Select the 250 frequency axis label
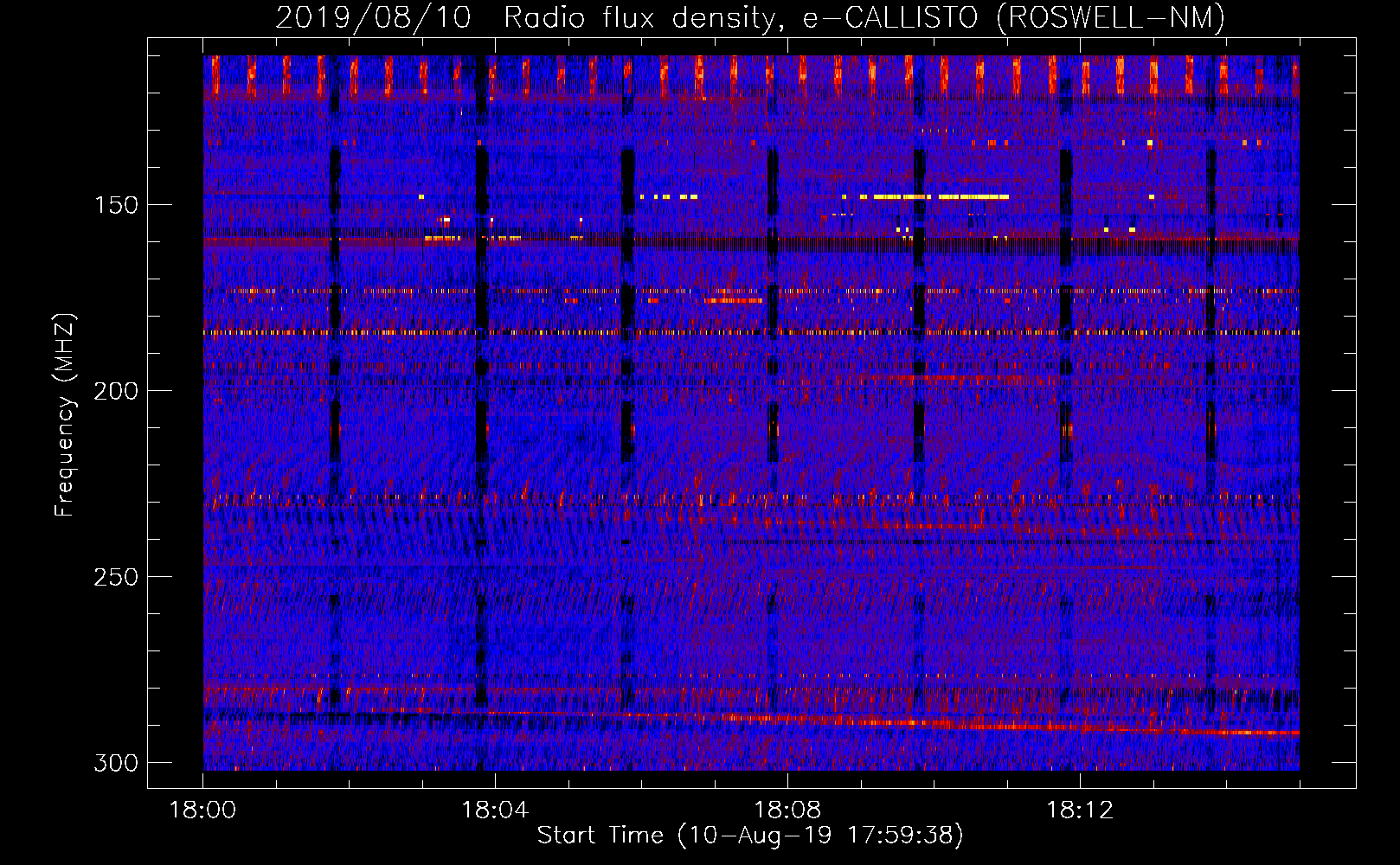This screenshot has height=865, width=1400. click(x=115, y=577)
